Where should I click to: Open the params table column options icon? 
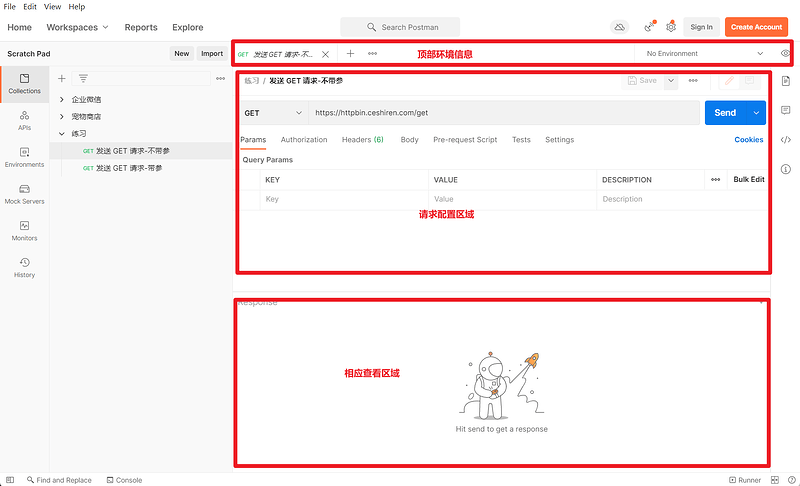click(715, 180)
